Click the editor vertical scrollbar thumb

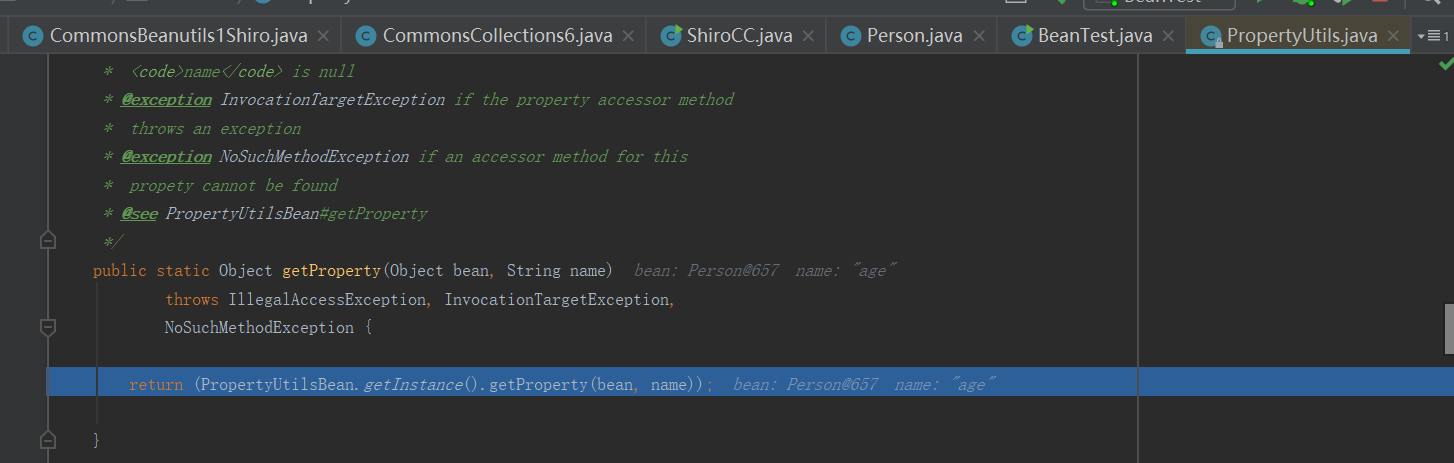tap(1448, 328)
